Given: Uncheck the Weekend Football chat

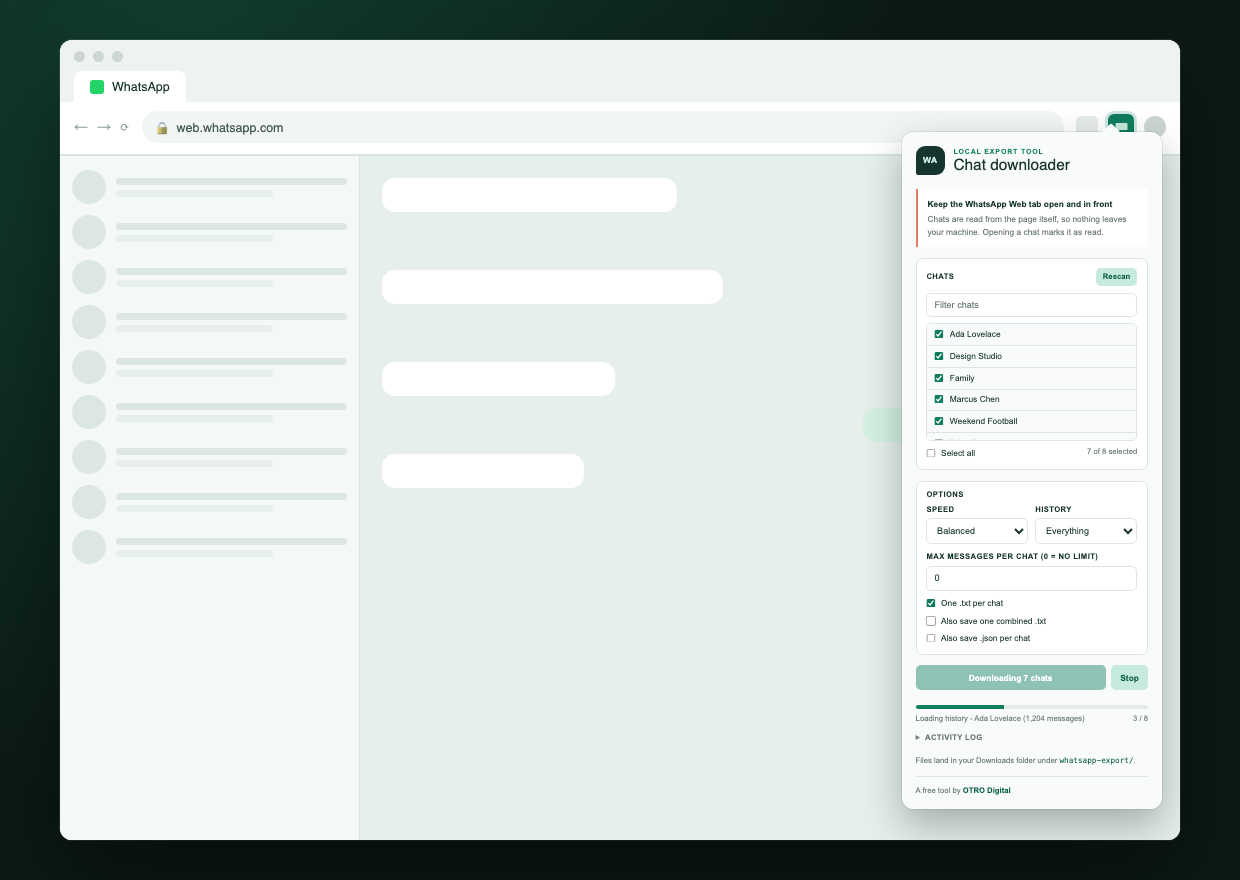Looking at the screenshot, I should coord(939,421).
